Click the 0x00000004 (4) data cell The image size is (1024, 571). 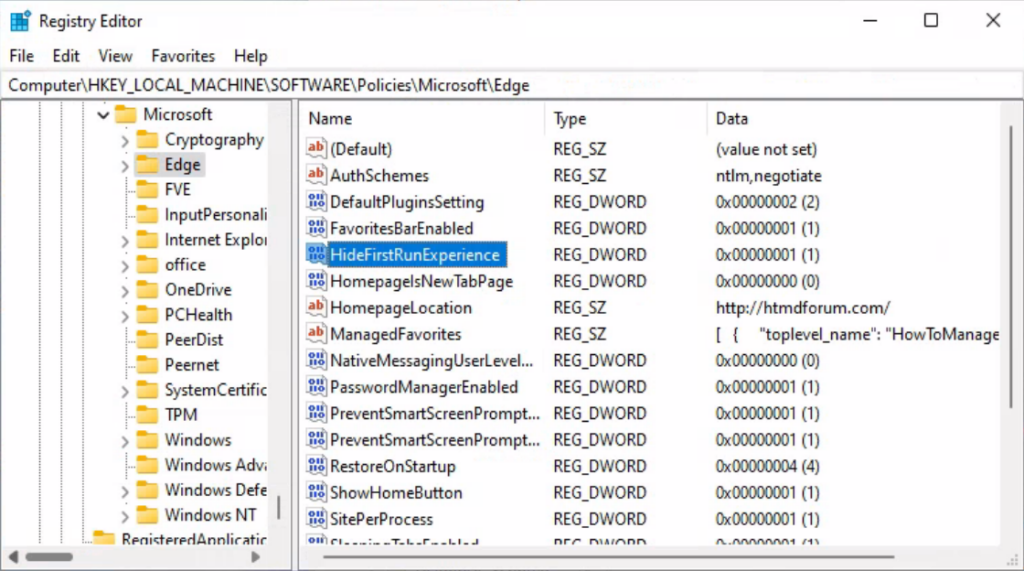[767, 466]
